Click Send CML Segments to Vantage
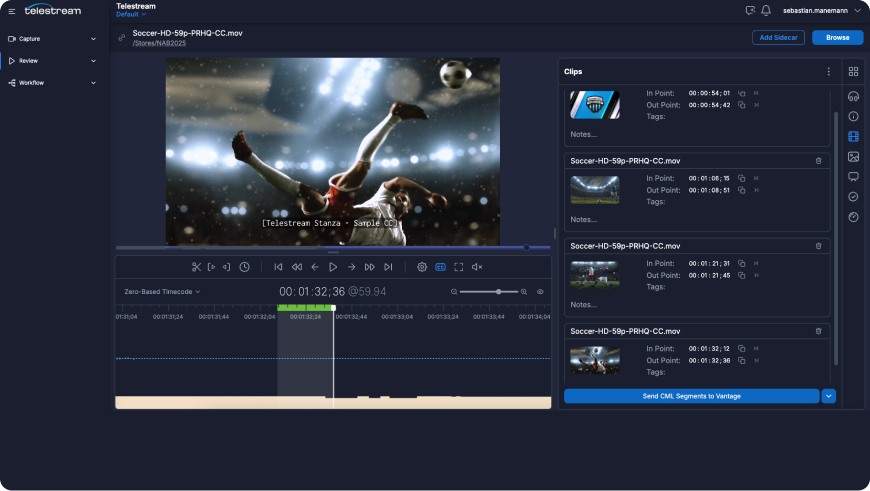Screen dimensions: 870x491 coord(691,396)
